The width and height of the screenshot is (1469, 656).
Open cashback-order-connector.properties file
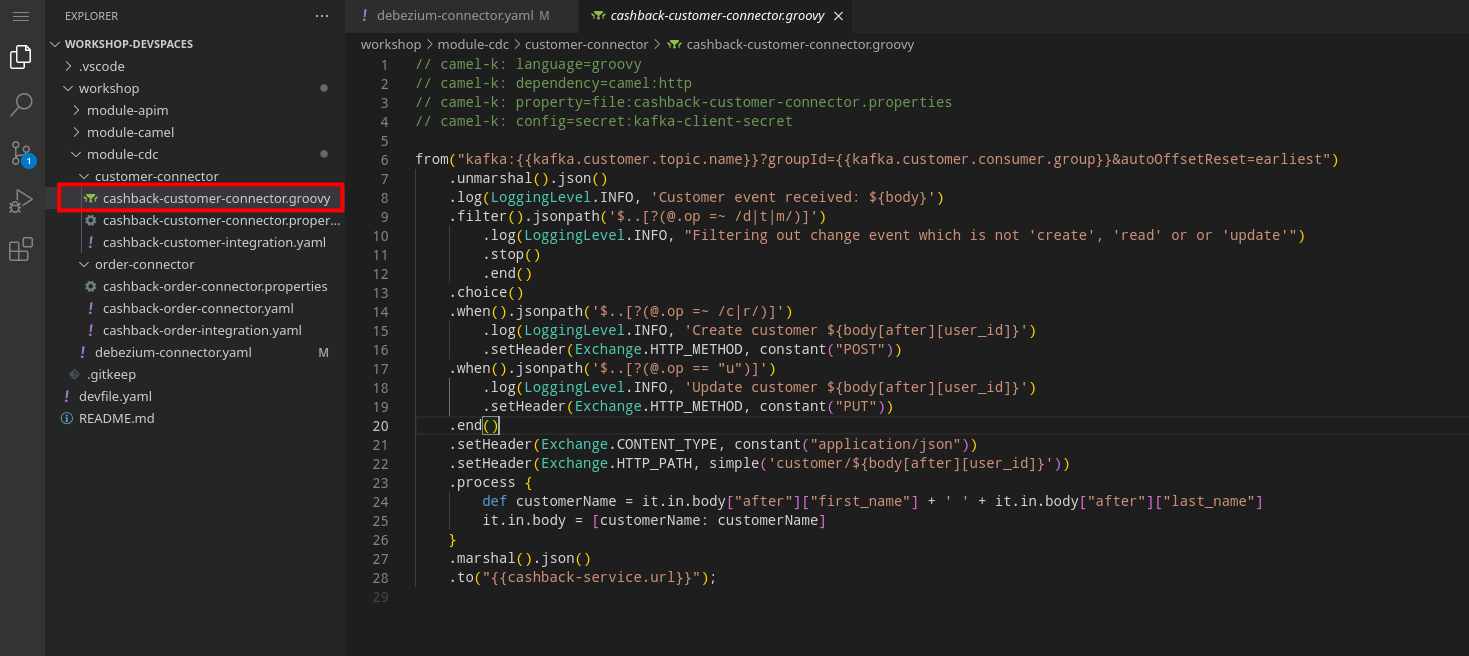(214, 286)
